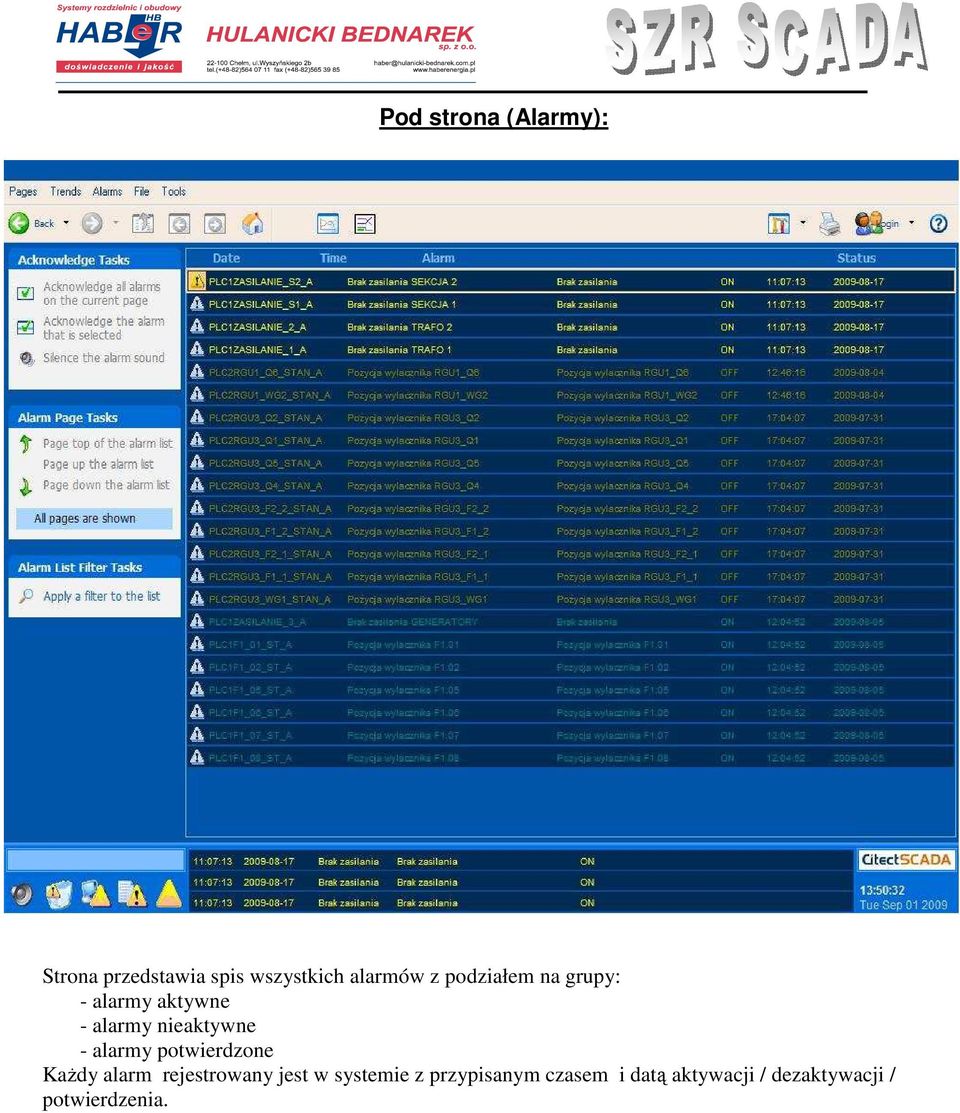This screenshot has height=1113, width=960.
Task: Click the previous page toolbar icon
Action: coord(179,224)
